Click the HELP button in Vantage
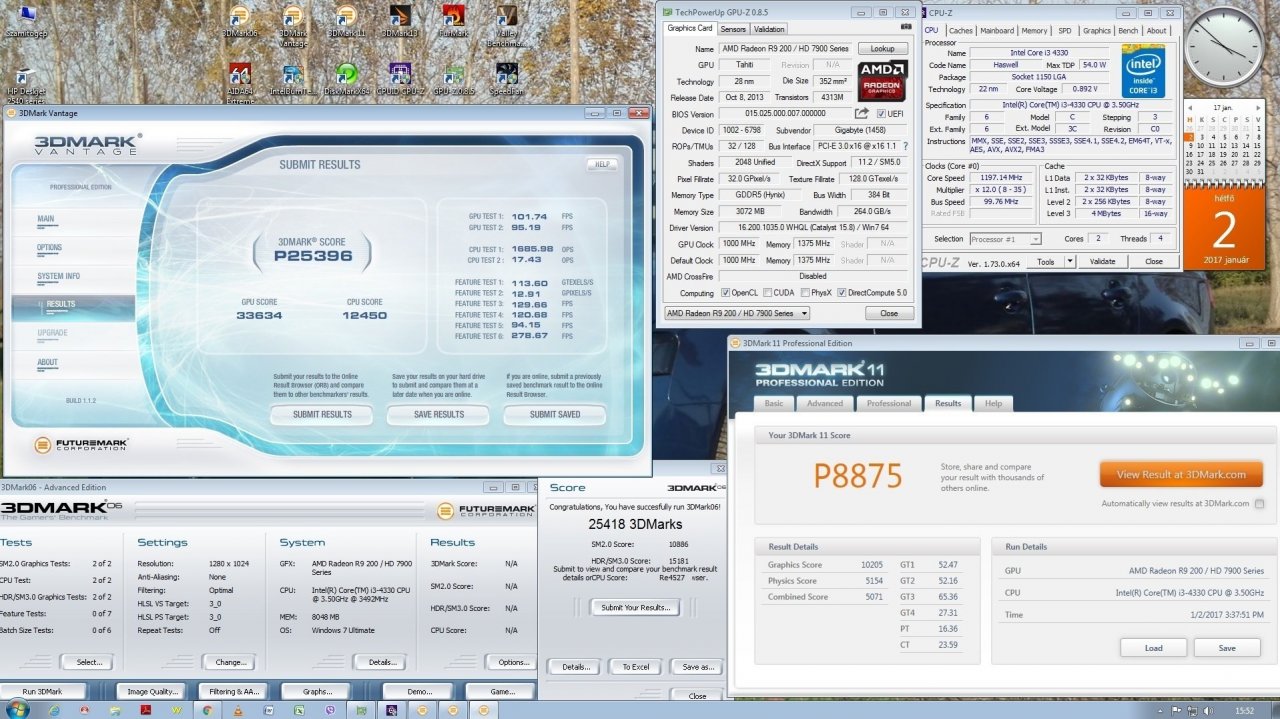 (x=602, y=164)
